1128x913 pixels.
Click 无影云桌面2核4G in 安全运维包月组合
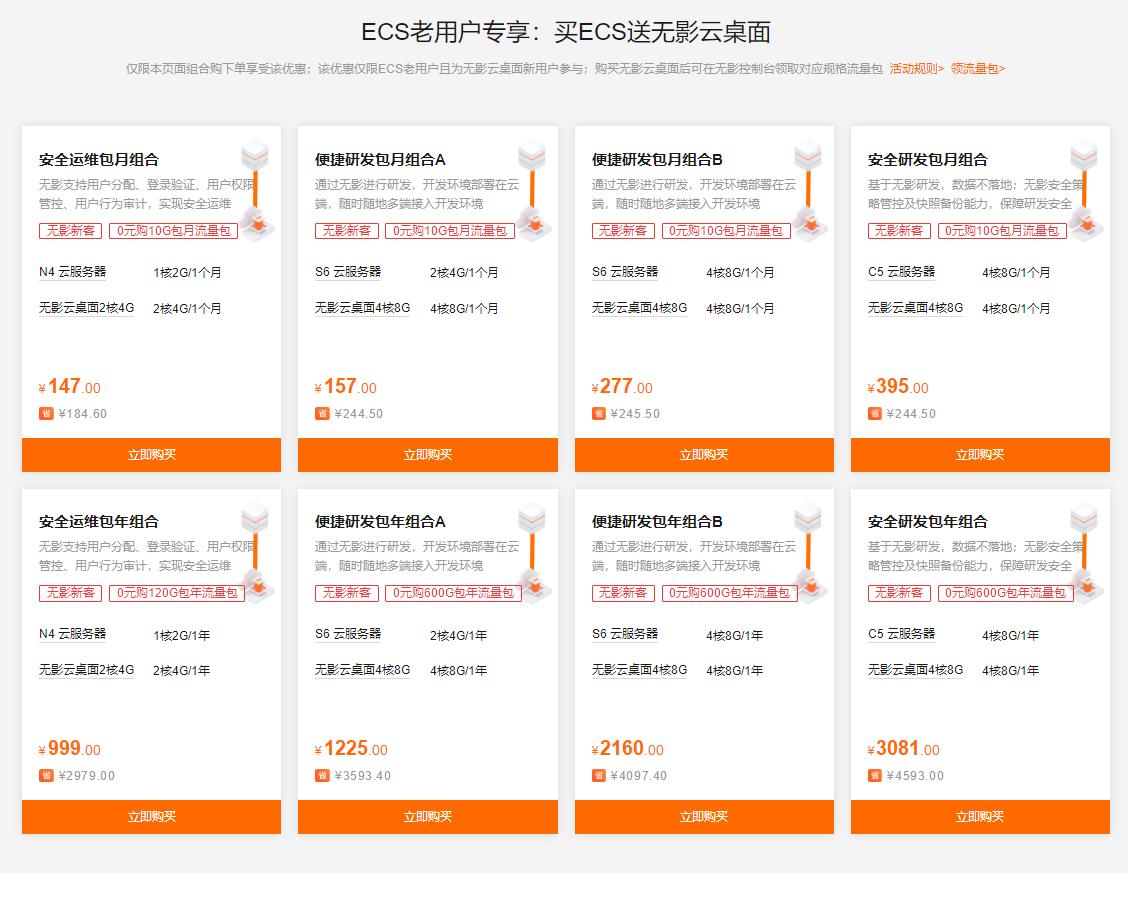(x=86, y=308)
